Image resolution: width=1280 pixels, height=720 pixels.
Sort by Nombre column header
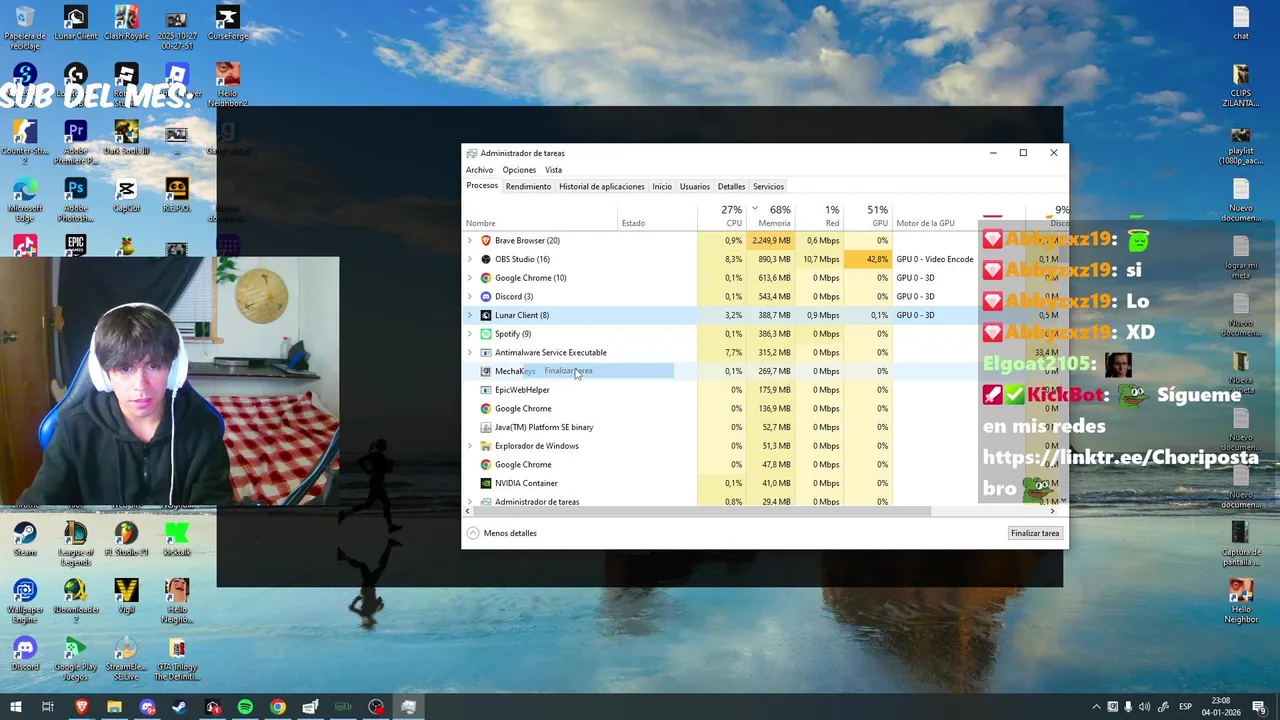pos(540,216)
